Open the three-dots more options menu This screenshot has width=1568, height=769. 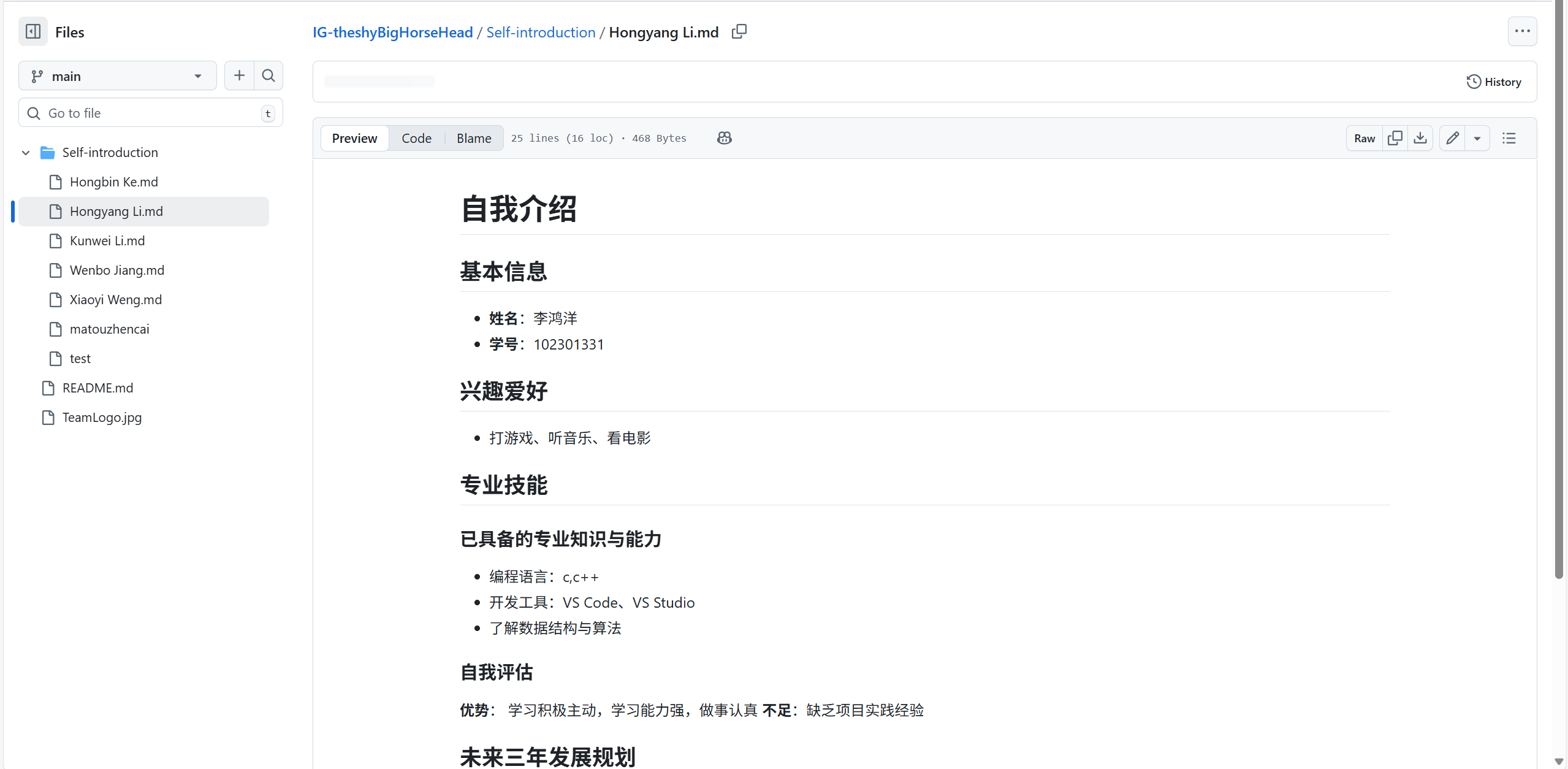tap(1522, 31)
